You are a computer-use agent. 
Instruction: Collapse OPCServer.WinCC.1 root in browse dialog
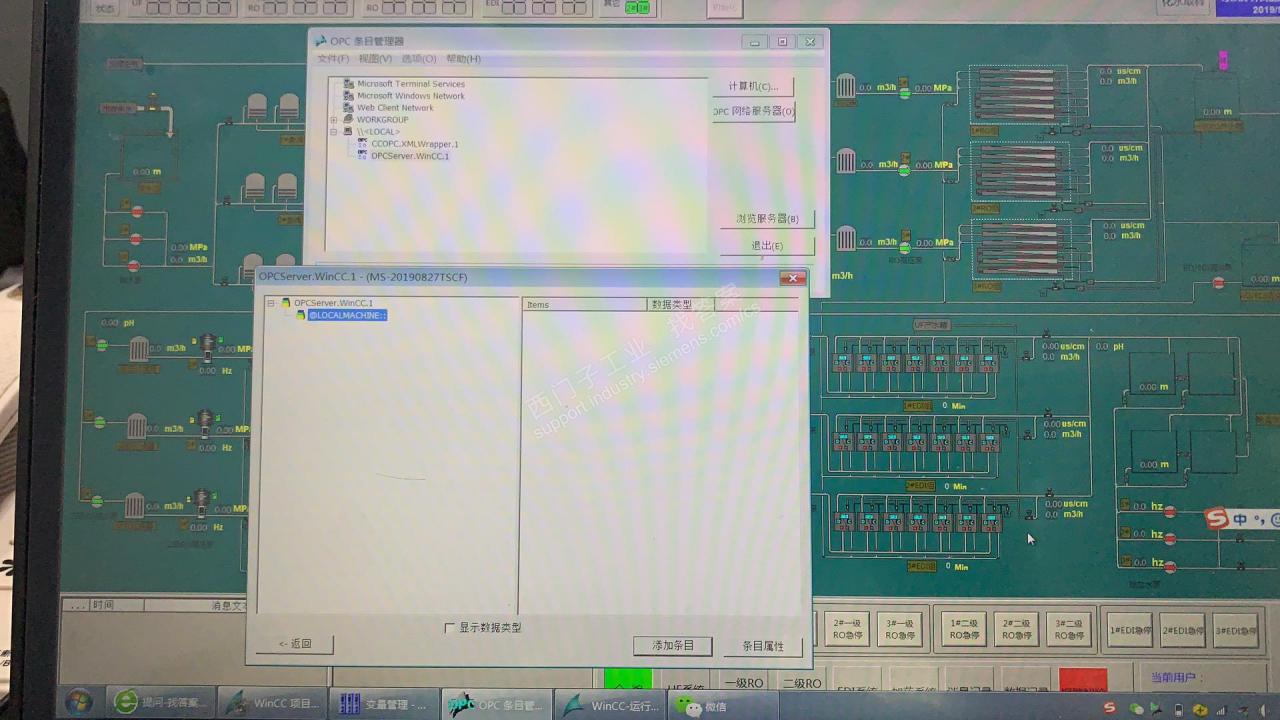pos(271,303)
